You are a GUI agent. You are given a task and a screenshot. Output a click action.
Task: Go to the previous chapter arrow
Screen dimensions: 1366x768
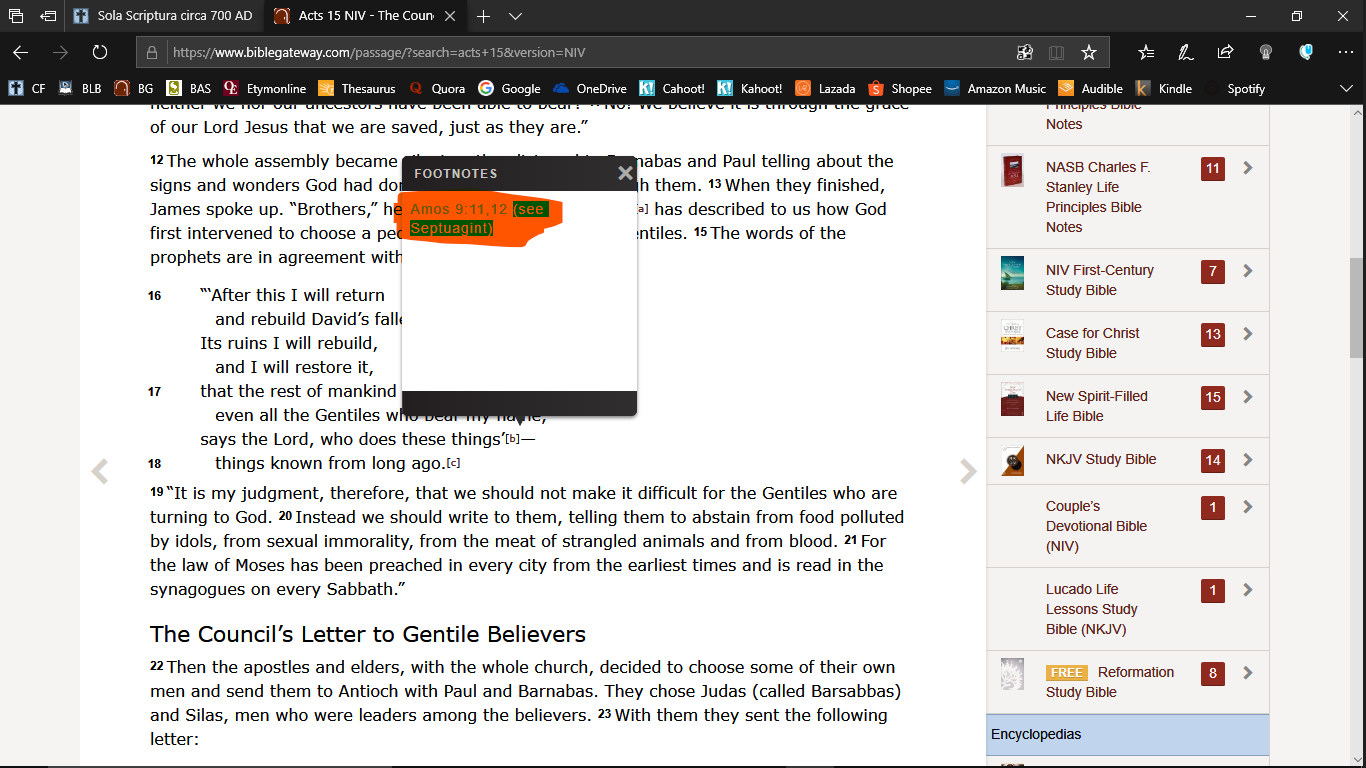(x=99, y=471)
